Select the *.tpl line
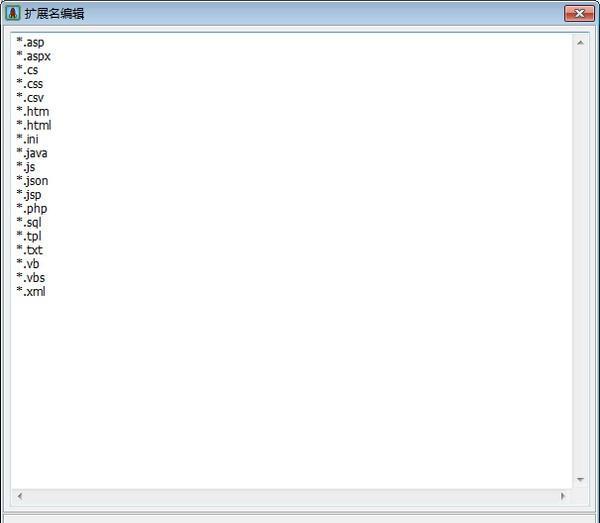Screen dimensions: 600x523 (29, 236)
